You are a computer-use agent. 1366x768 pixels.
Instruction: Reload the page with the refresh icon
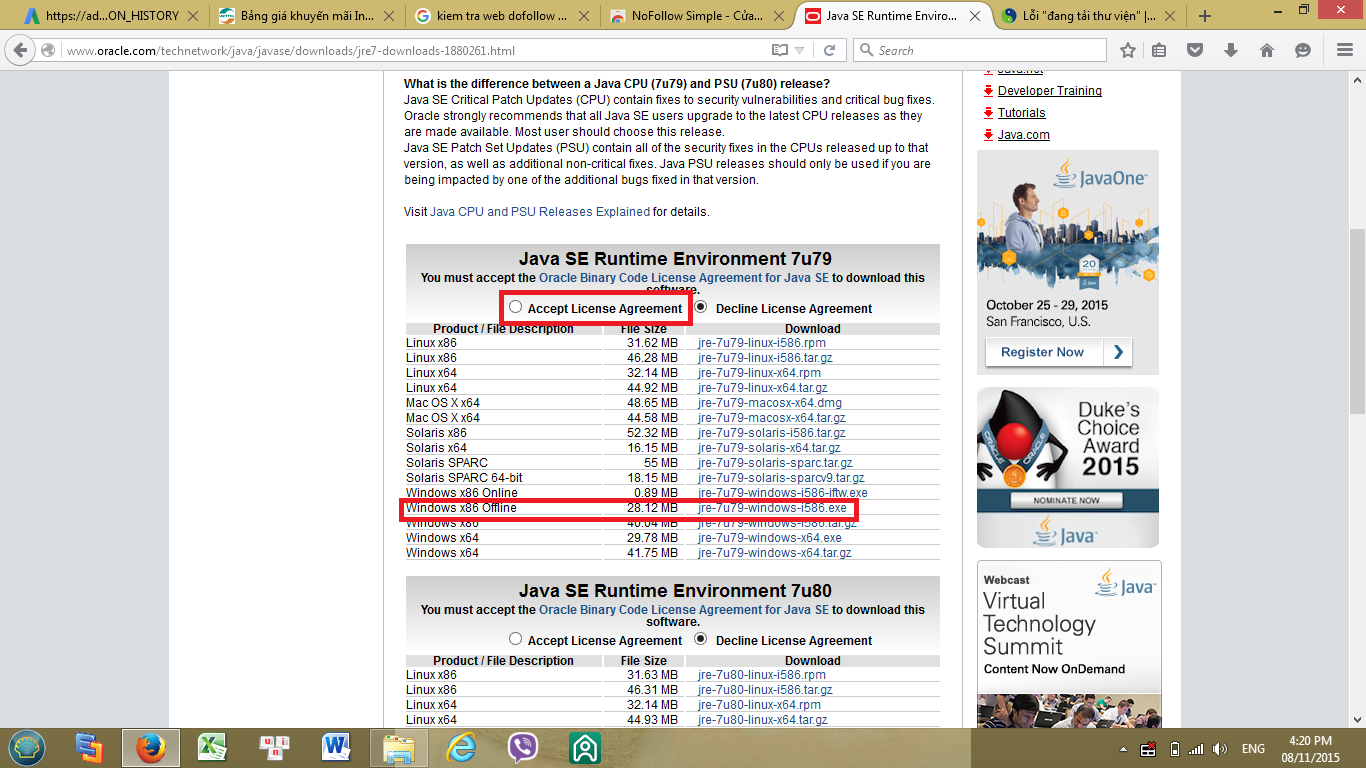pos(829,50)
